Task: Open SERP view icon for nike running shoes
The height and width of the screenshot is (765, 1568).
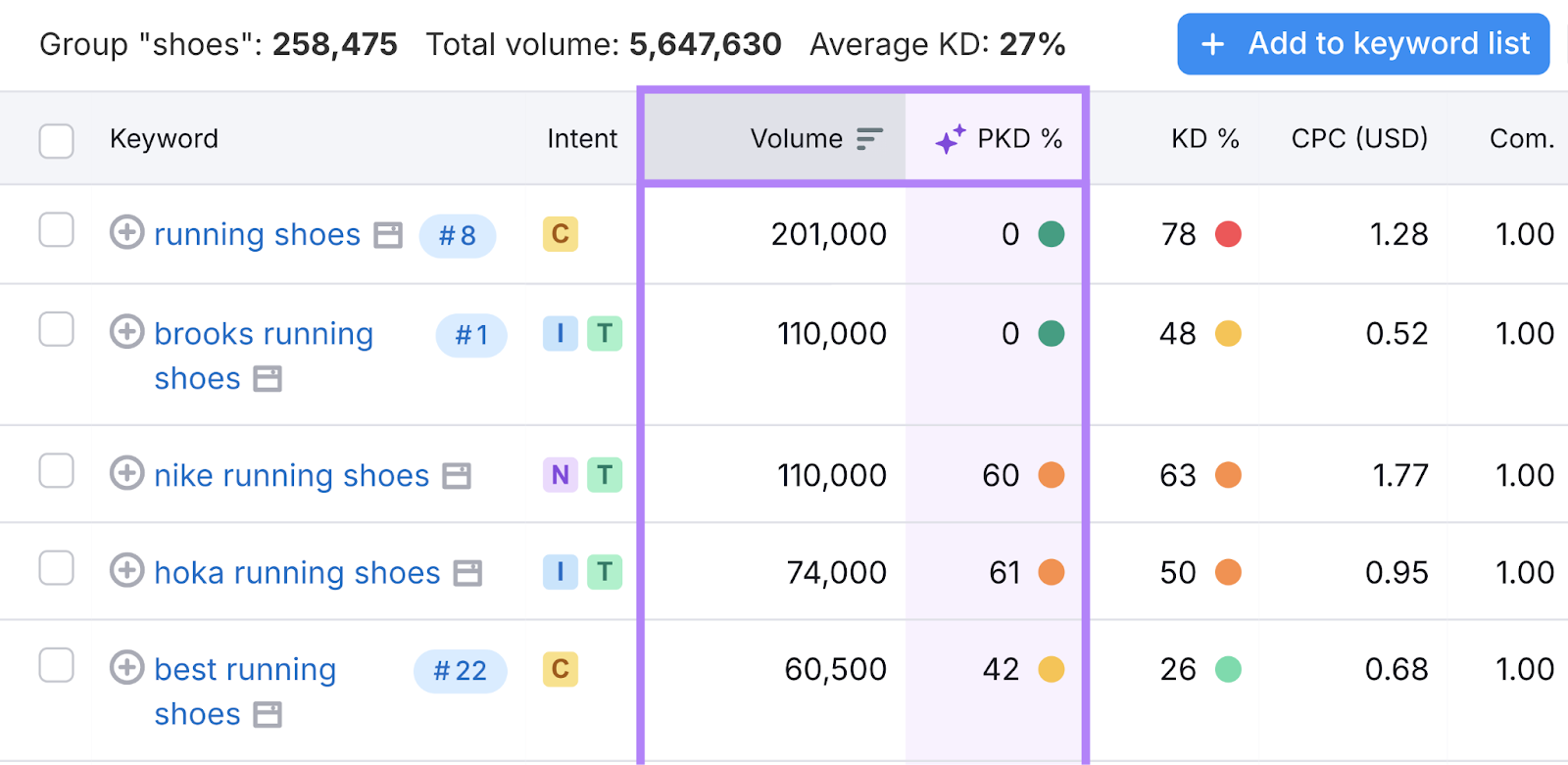Action: 457,476
